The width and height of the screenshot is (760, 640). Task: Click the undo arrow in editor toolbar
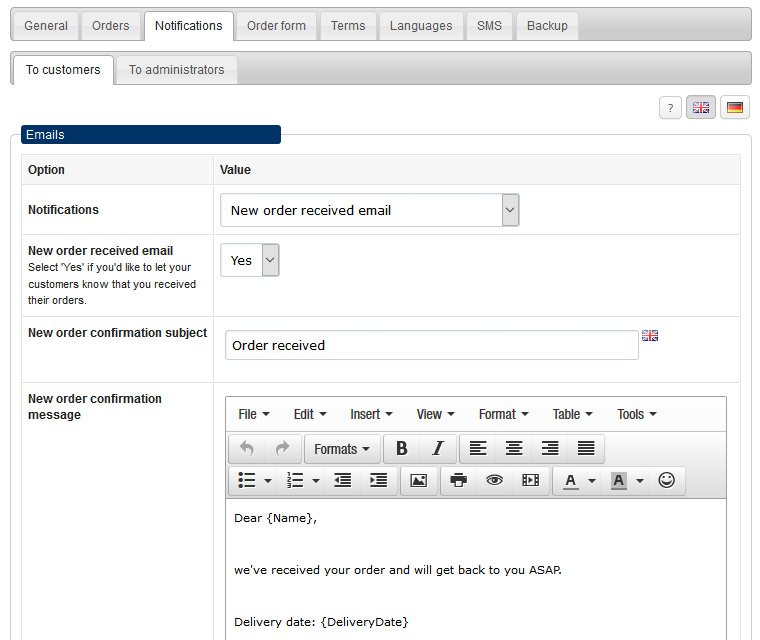tap(247, 448)
